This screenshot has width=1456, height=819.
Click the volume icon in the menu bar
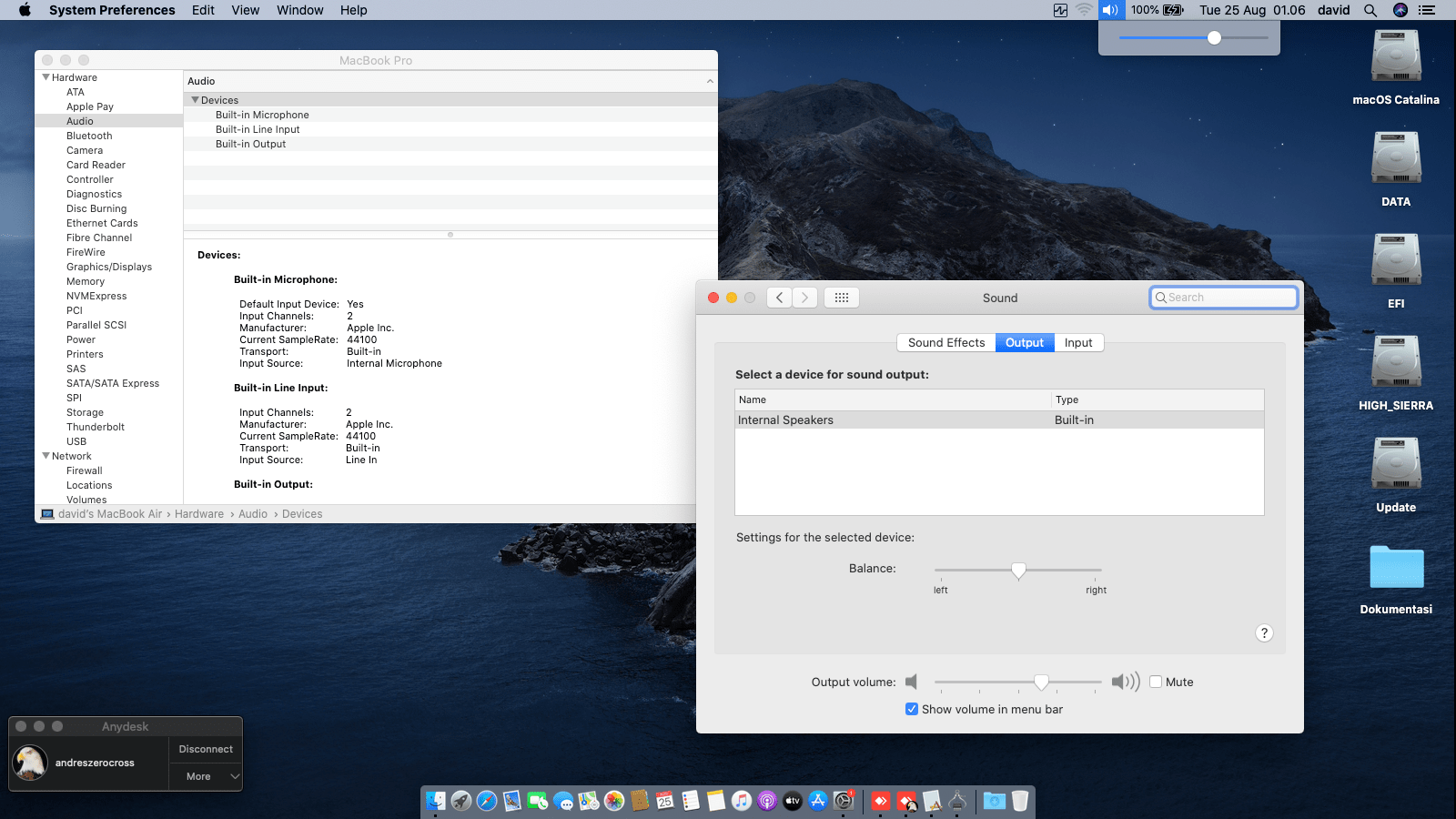point(1110,10)
